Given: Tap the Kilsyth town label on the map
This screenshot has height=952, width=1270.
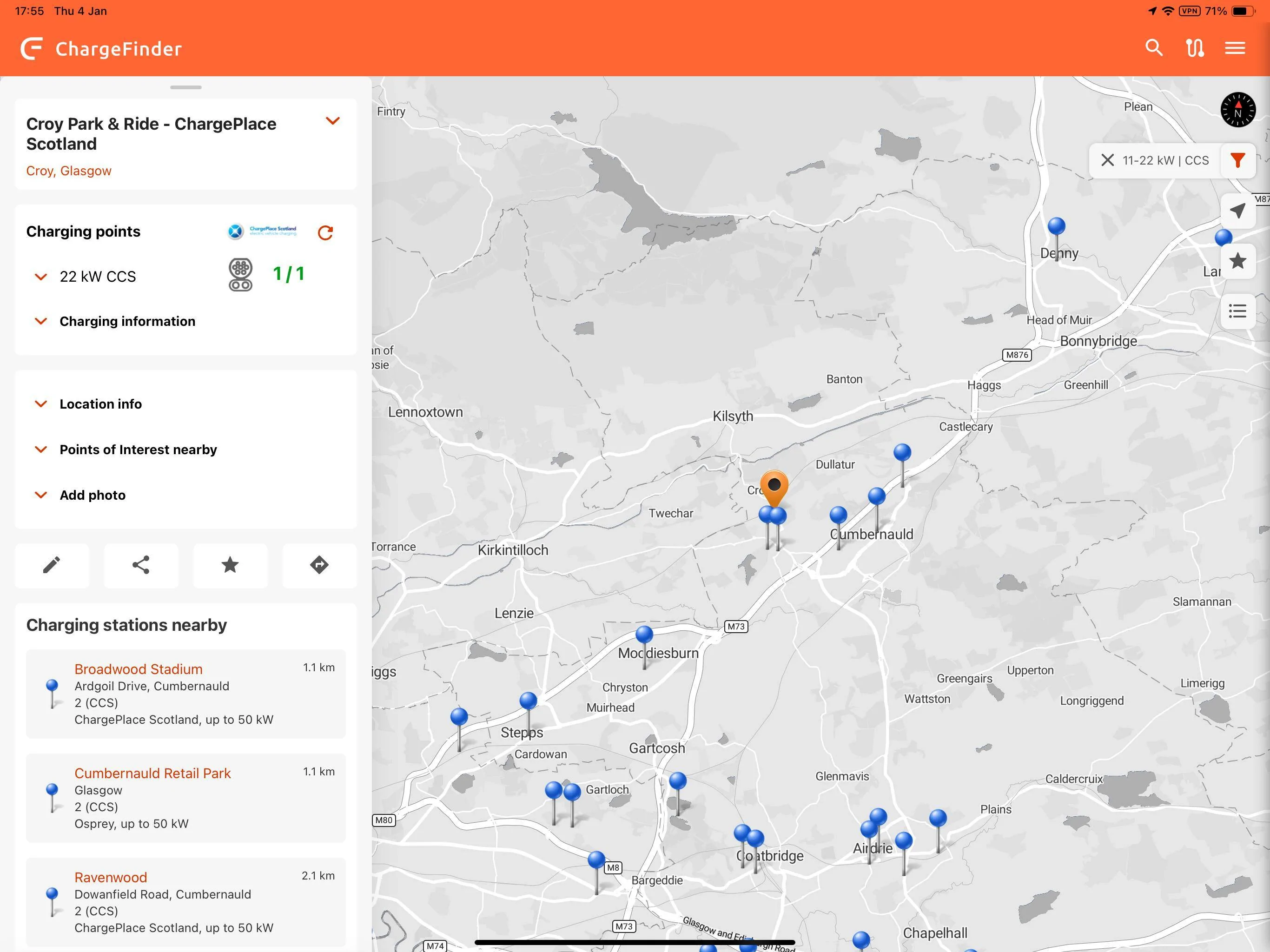Looking at the screenshot, I should (733, 416).
